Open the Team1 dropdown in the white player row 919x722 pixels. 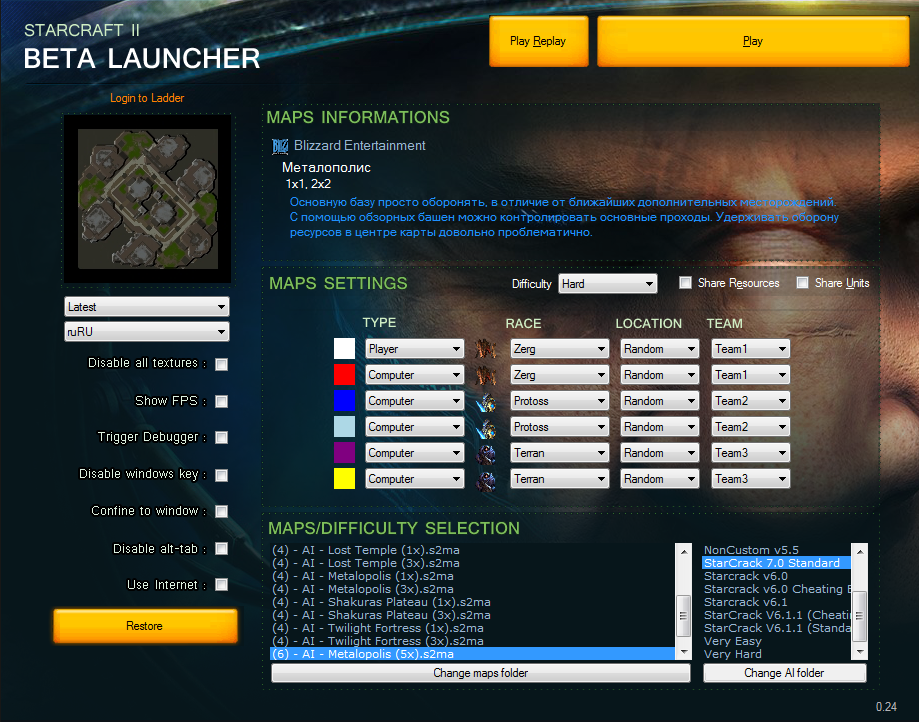click(x=751, y=349)
